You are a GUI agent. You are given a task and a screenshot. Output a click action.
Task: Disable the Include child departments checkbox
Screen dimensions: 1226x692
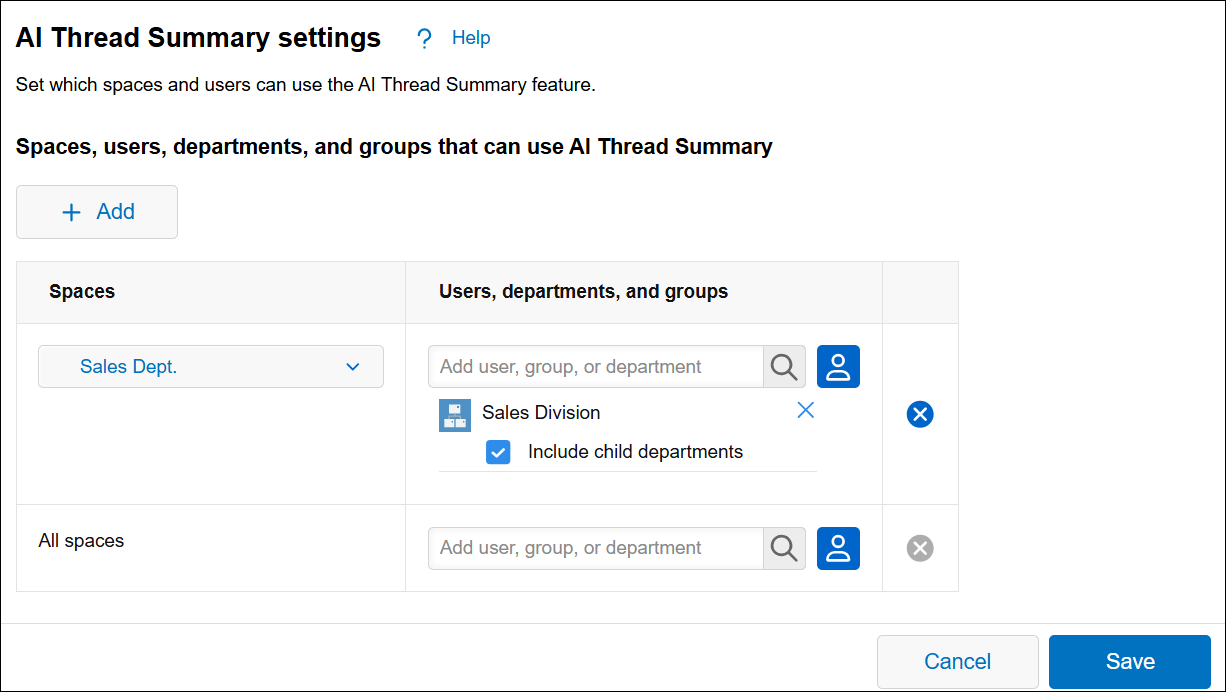tap(498, 452)
